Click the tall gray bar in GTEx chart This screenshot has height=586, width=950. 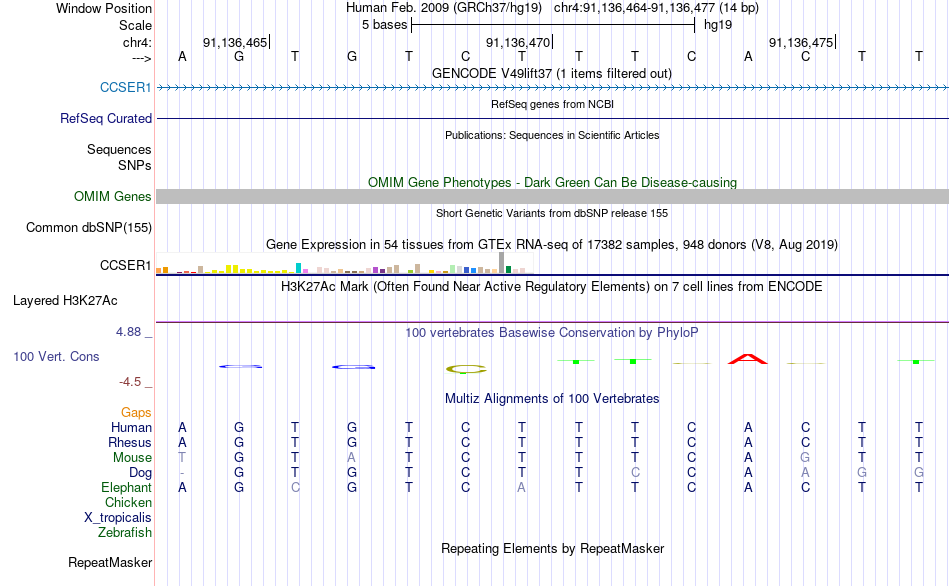click(x=501, y=263)
